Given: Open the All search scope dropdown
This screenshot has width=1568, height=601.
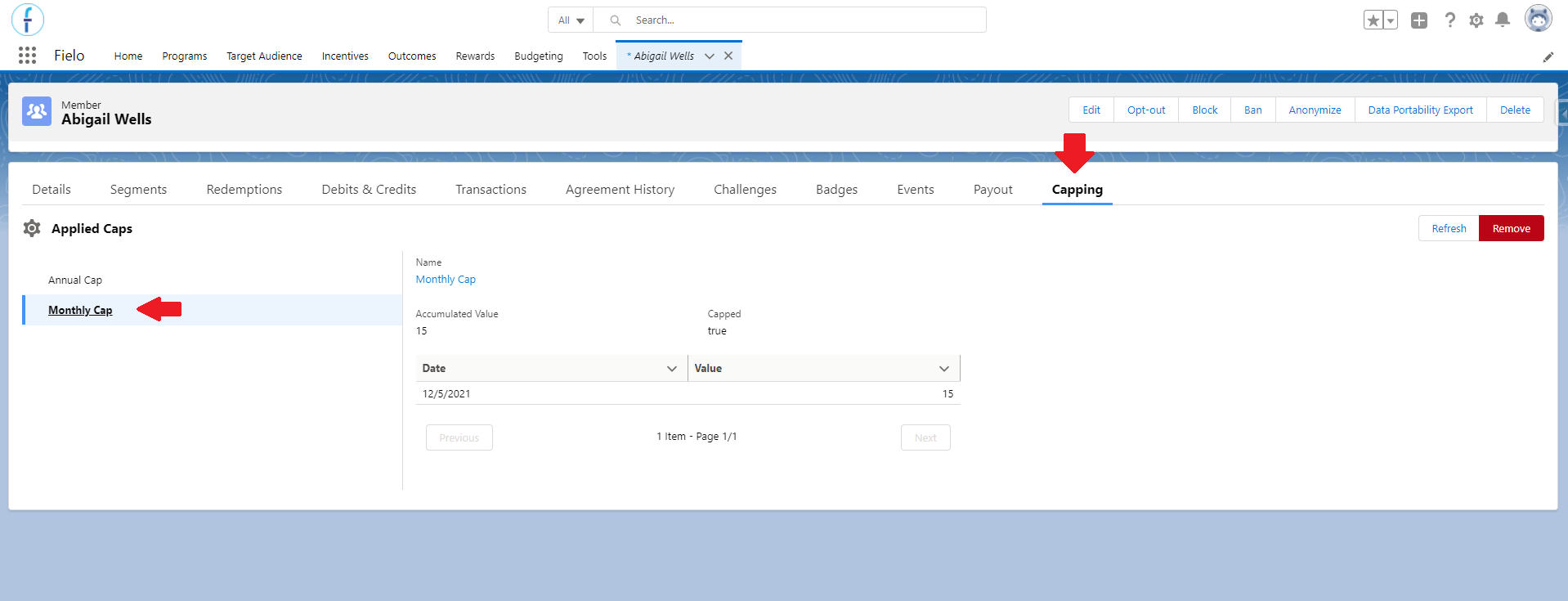Looking at the screenshot, I should pos(571,20).
